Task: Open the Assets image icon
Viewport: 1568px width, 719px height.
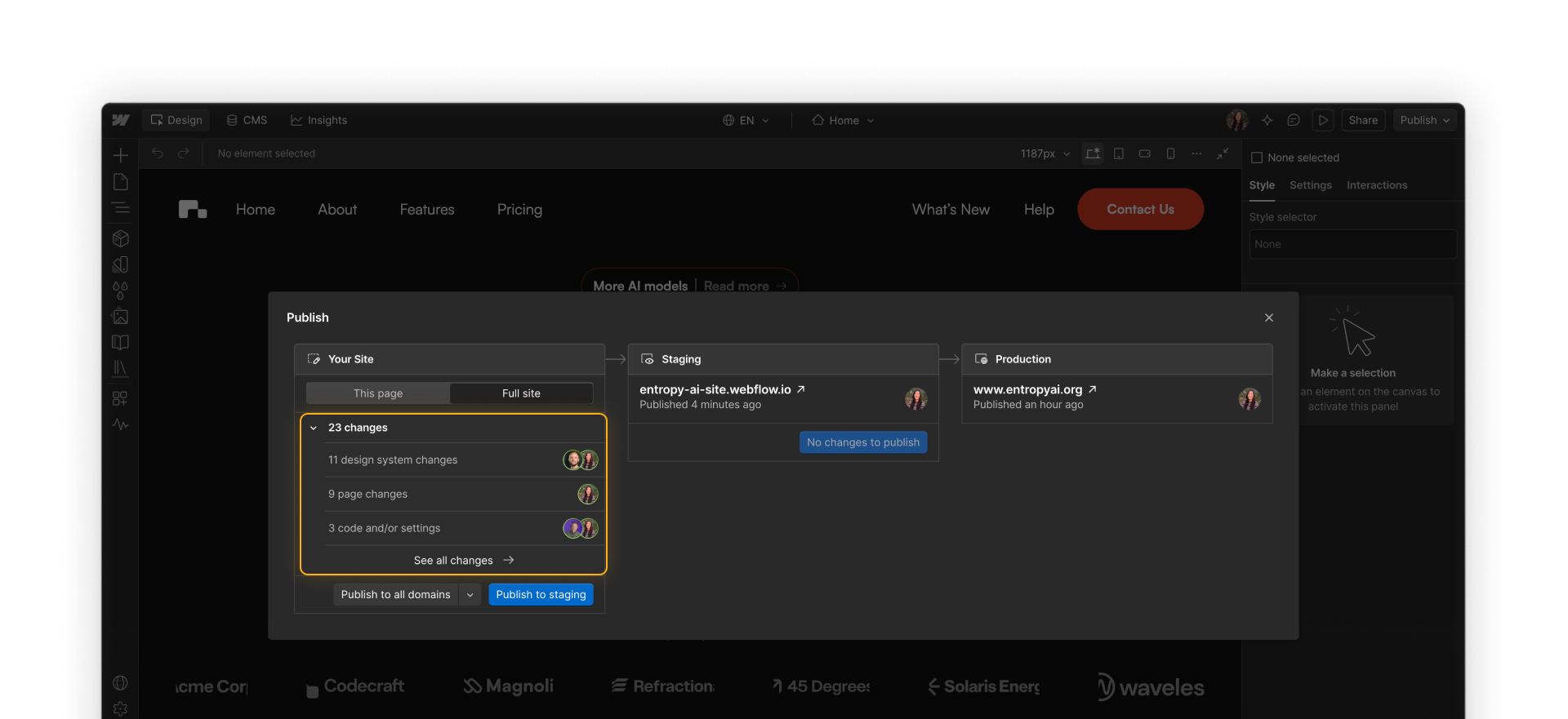Action: coord(121,317)
